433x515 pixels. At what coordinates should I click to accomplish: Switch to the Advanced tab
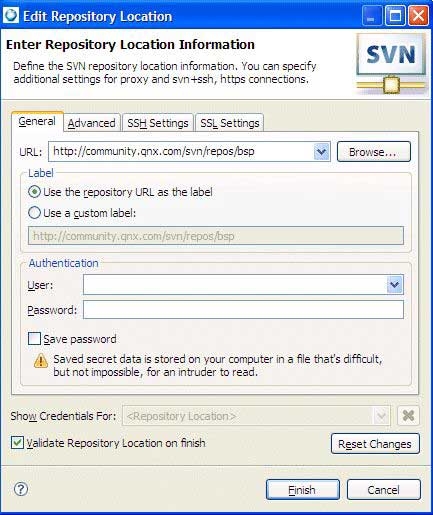click(x=92, y=123)
